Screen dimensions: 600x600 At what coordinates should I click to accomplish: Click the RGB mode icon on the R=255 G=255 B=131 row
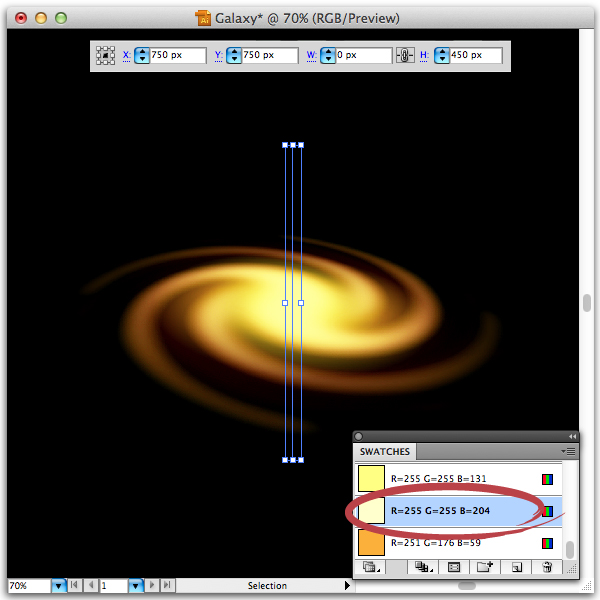point(548,479)
